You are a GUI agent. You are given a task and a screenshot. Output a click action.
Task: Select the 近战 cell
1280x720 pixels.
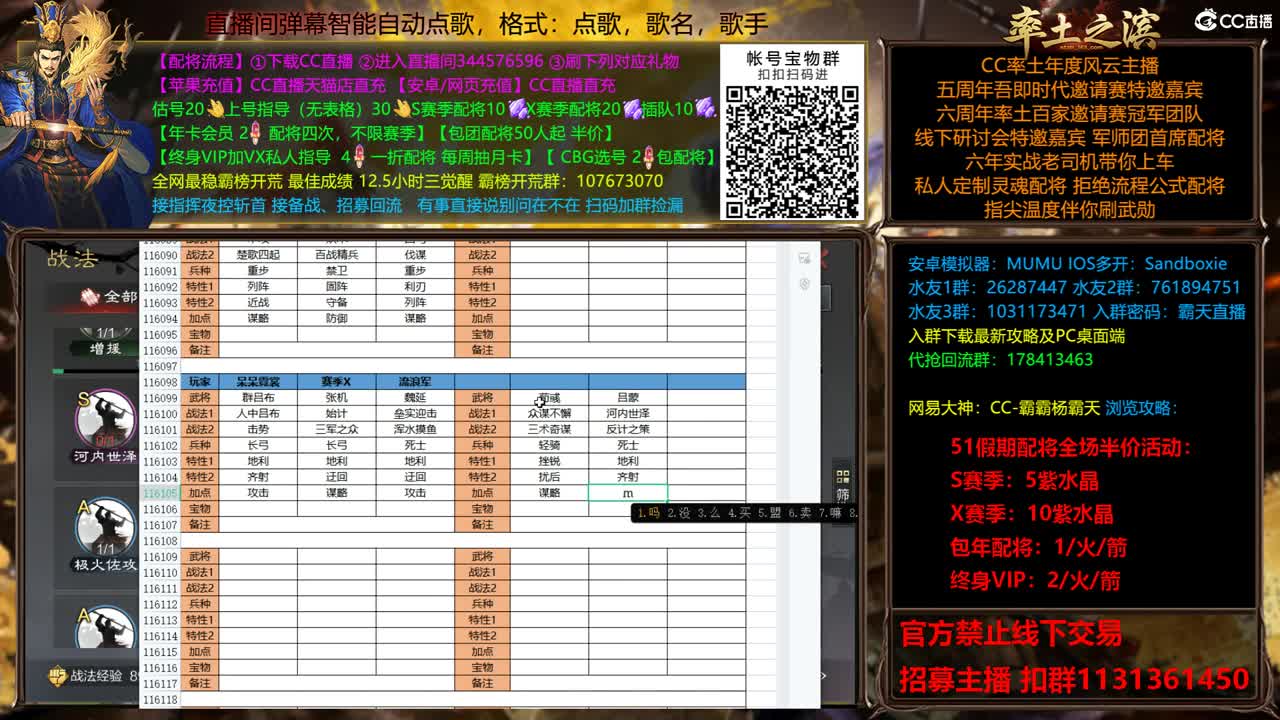point(258,303)
